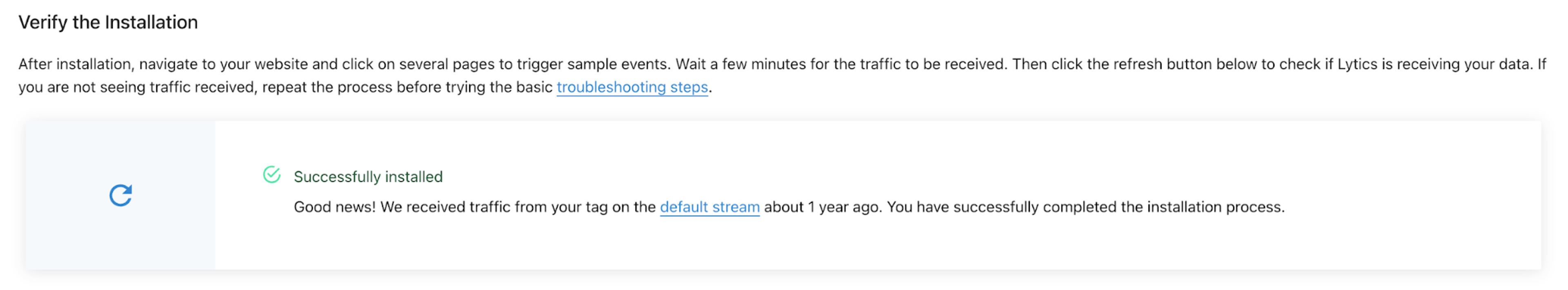The height and width of the screenshot is (290, 1568).
Task: Click the light gray refresh panel background
Action: (120, 195)
